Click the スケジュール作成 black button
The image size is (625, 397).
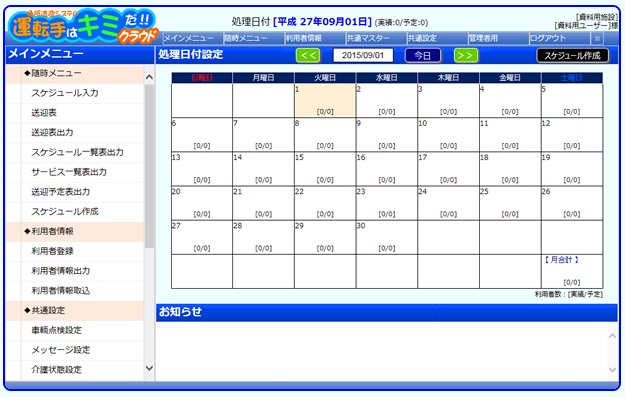[572, 55]
